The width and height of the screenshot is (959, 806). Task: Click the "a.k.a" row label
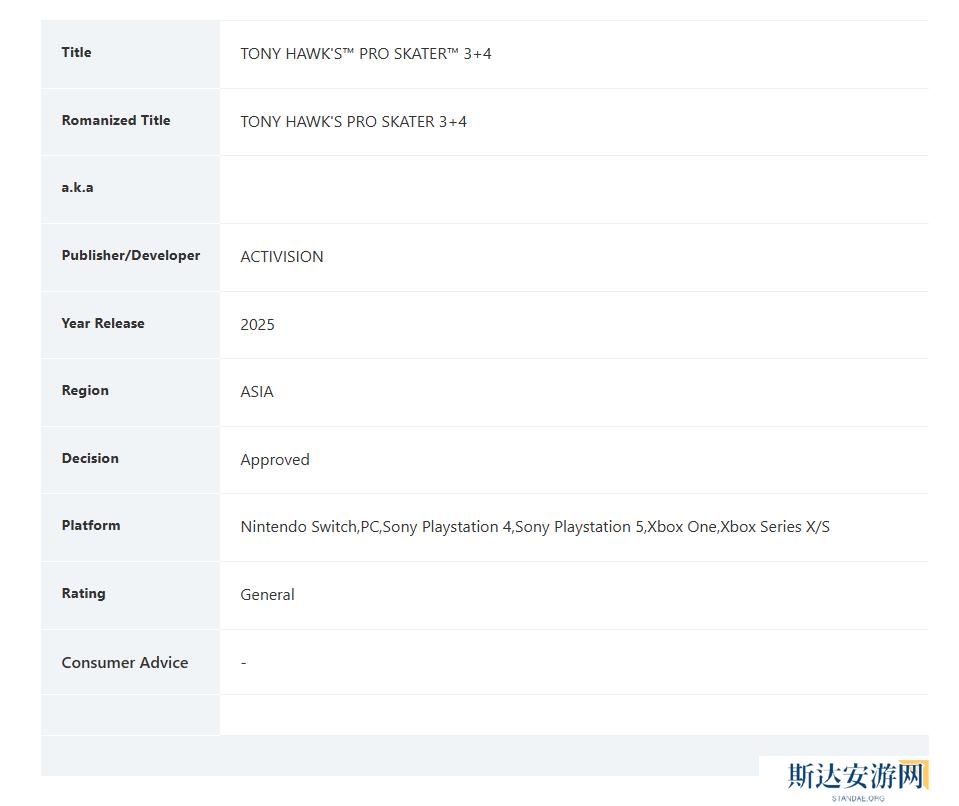click(x=77, y=188)
